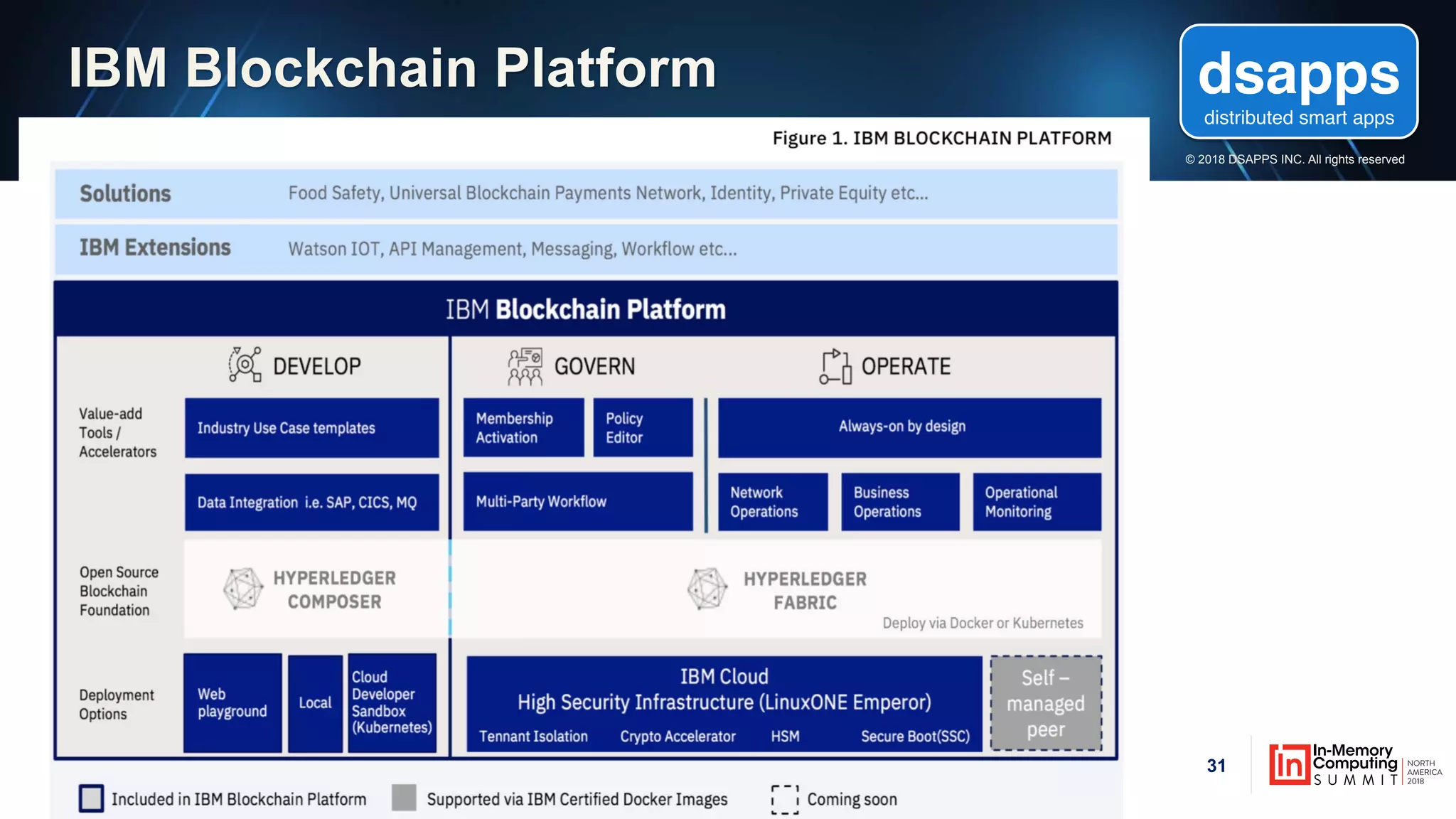Select the Always-on by design box
This screenshot has height=819, width=1456.
909,427
